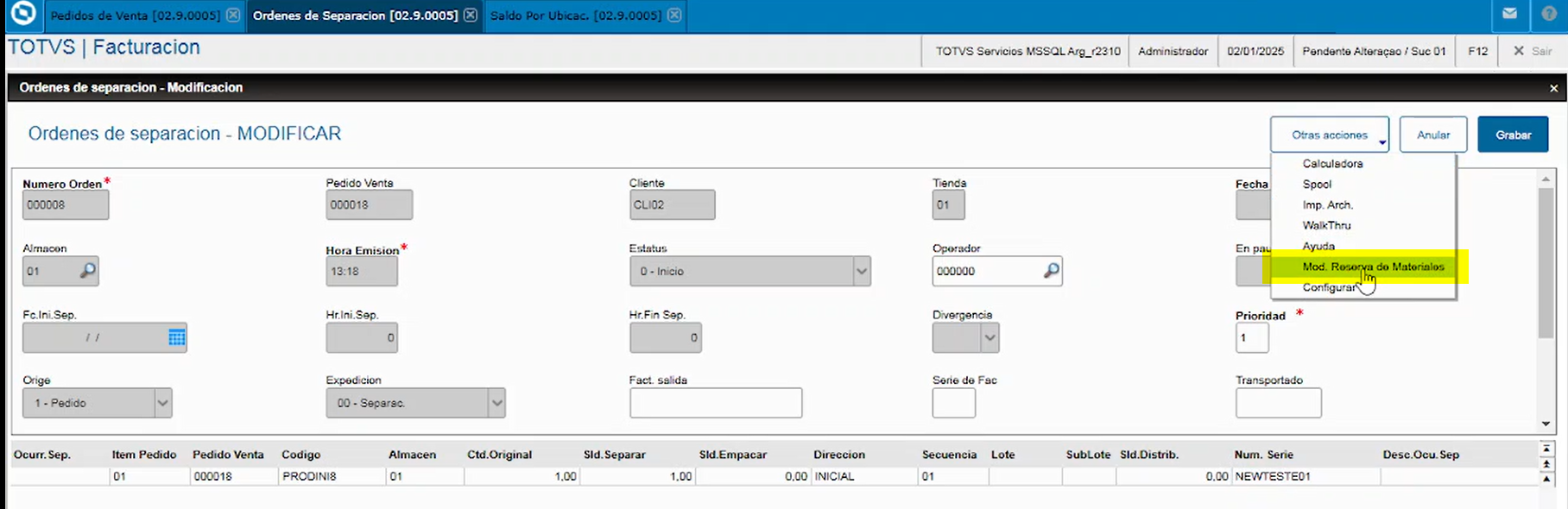The width and height of the screenshot is (1568, 509).
Task: Expand the Estatus combo box
Action: (861, 271)
